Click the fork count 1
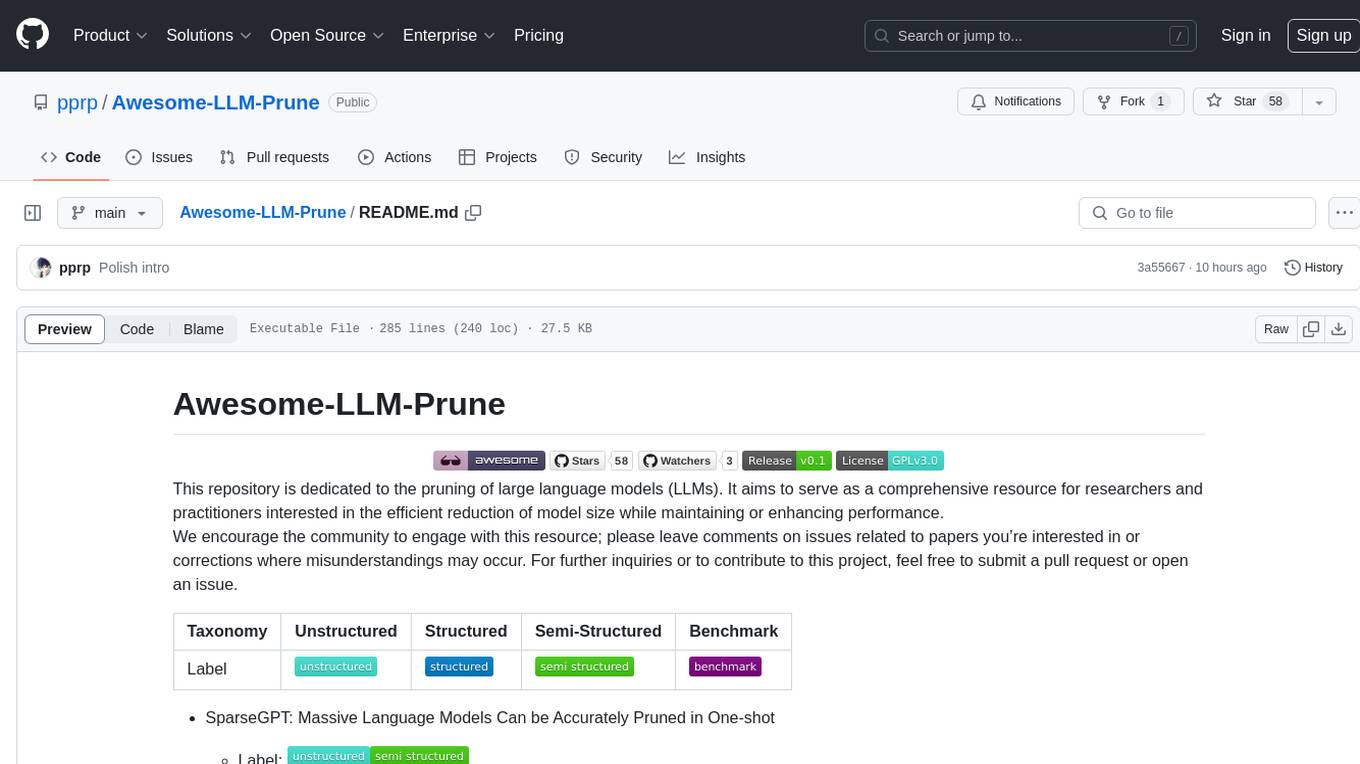 click(1160, 102)
